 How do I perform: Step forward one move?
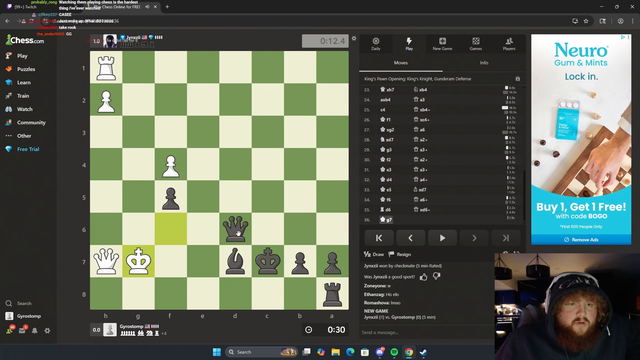[x=474, y=238]
